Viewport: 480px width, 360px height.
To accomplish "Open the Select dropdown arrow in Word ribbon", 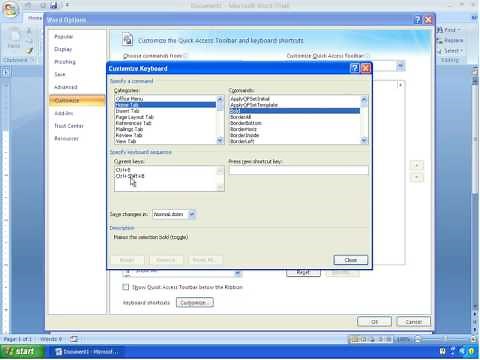I will [462, 51].
